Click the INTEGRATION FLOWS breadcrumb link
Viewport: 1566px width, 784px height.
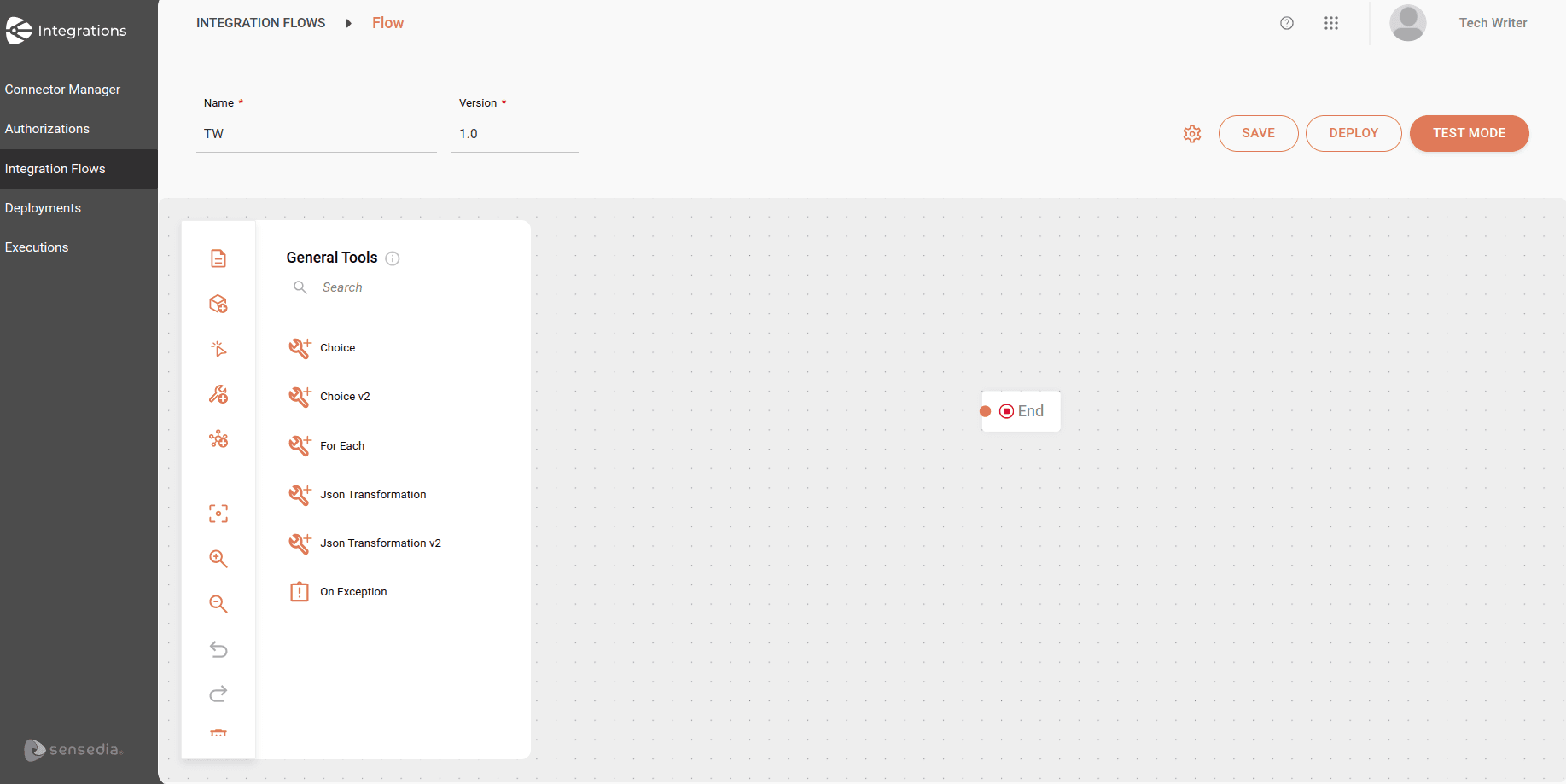coord(260,23)
